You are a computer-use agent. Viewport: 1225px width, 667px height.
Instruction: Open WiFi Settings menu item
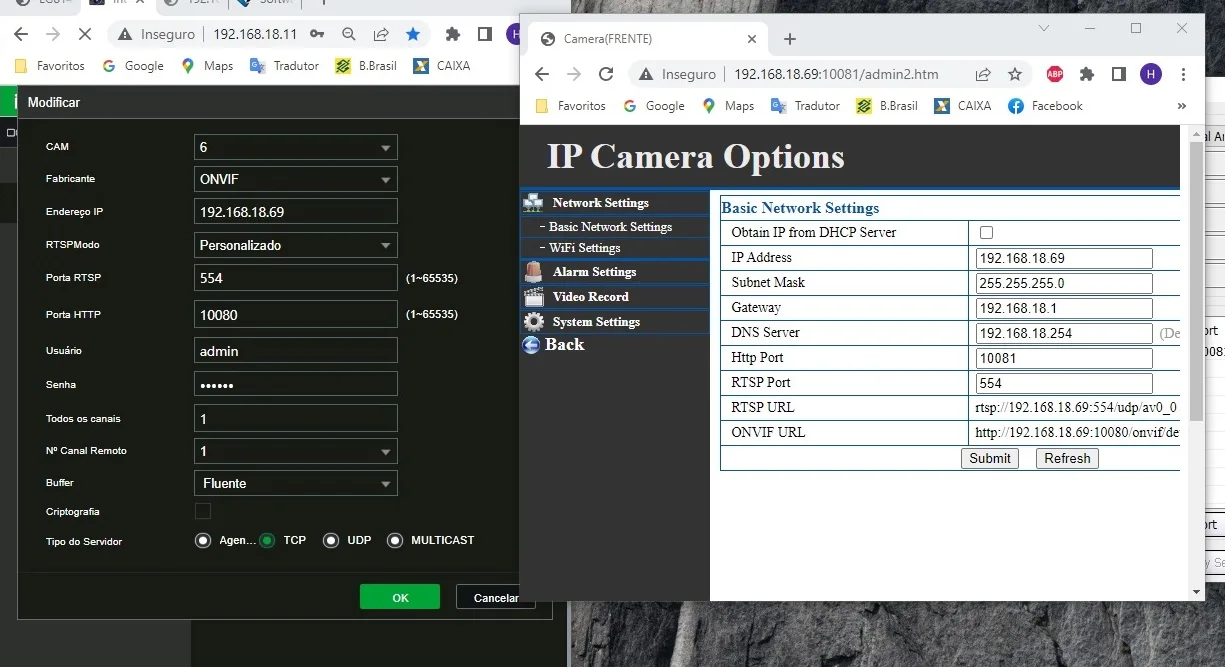click(x=584, y=248)
